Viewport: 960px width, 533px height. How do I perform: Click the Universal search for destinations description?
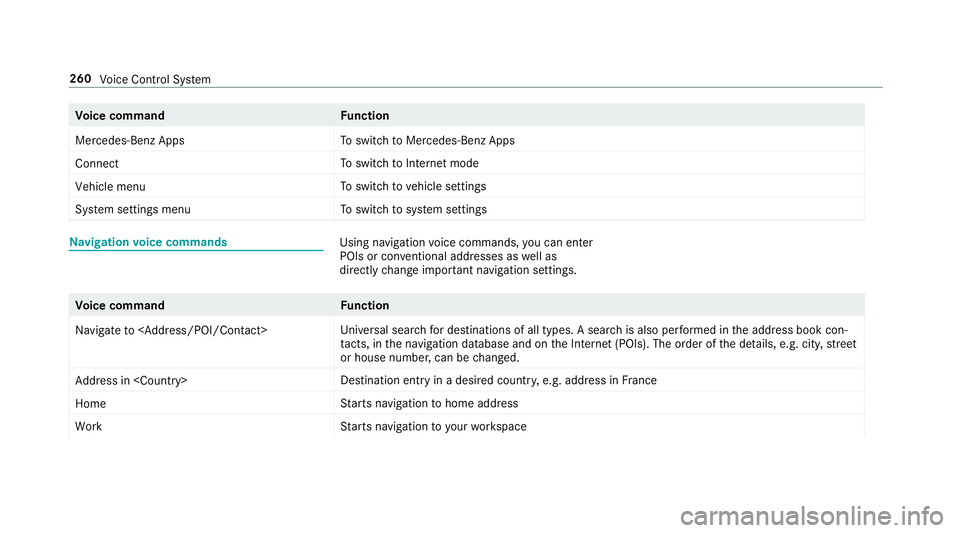[598, 343]
